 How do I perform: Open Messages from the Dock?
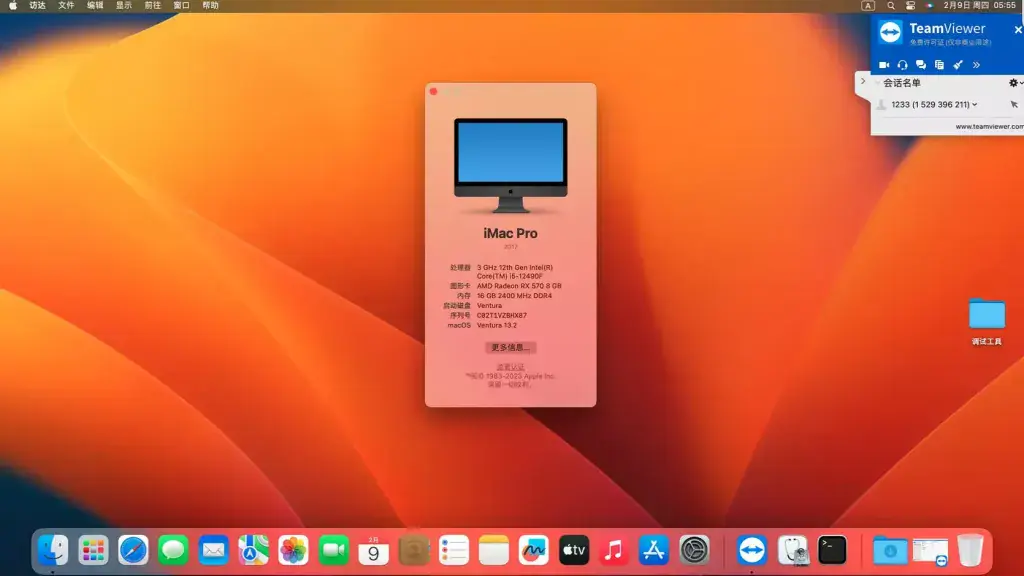point(173,550)
